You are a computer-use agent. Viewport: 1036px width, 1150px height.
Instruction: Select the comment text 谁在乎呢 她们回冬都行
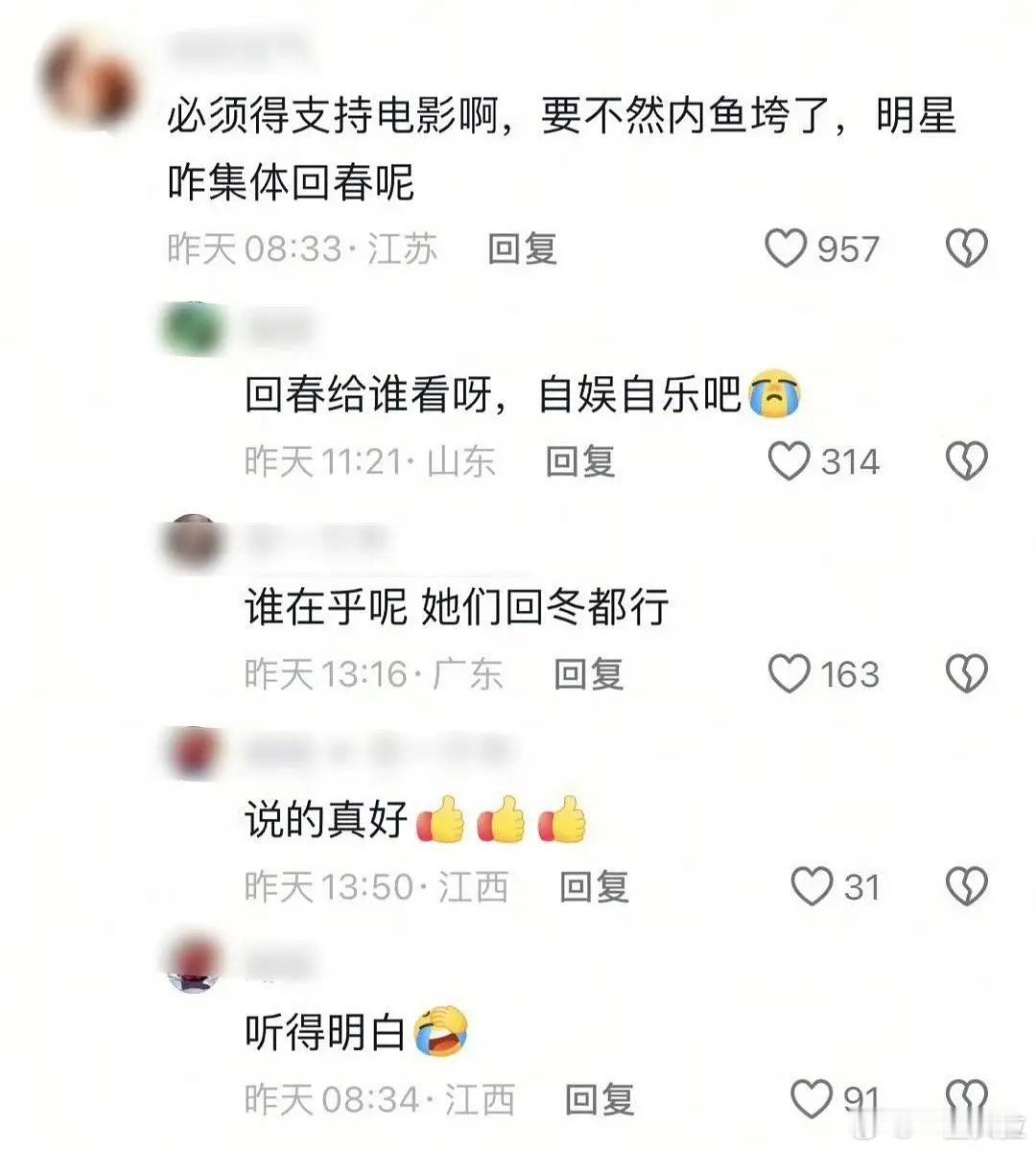(456, 607)
